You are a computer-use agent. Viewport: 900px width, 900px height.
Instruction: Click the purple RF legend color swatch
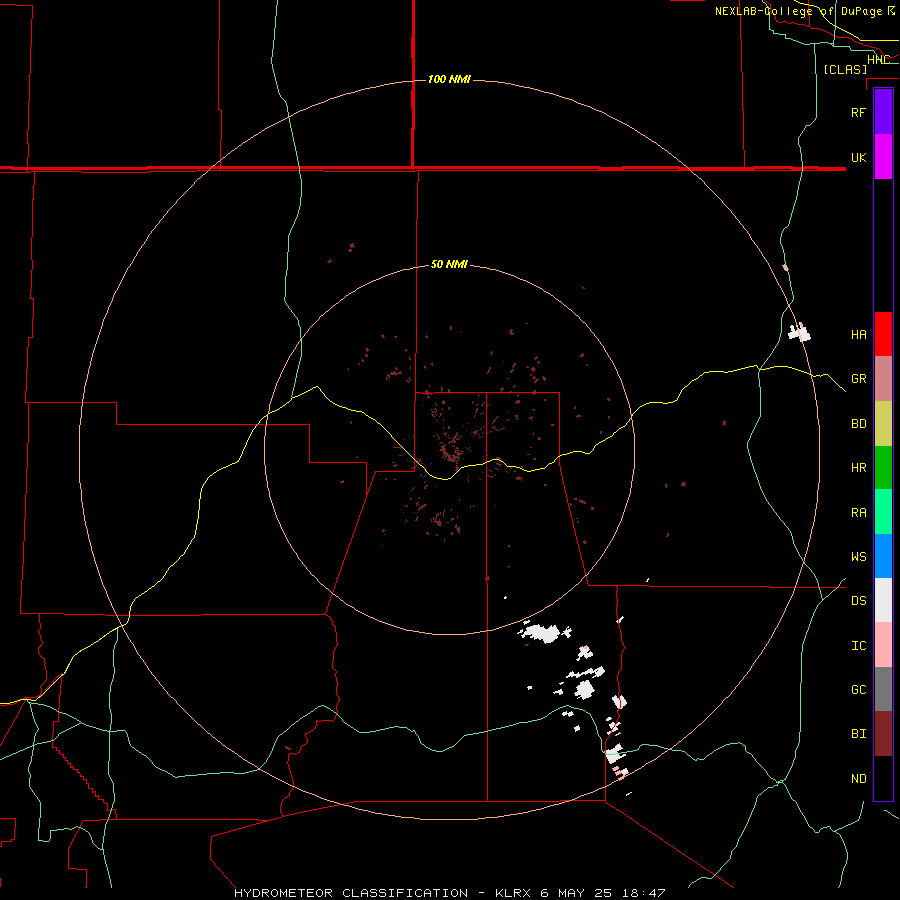883,112
